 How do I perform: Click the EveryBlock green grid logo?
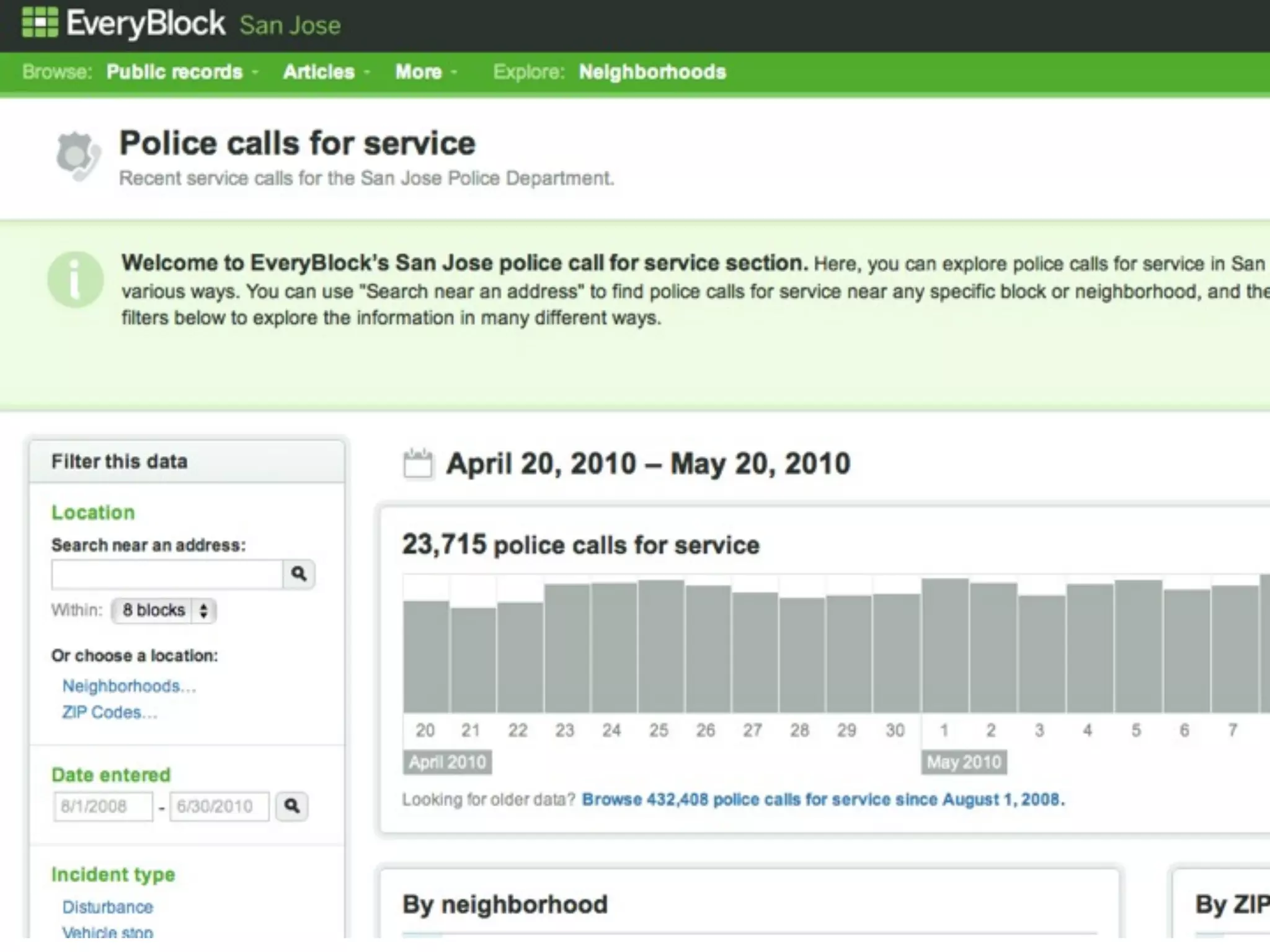point(40,23)
